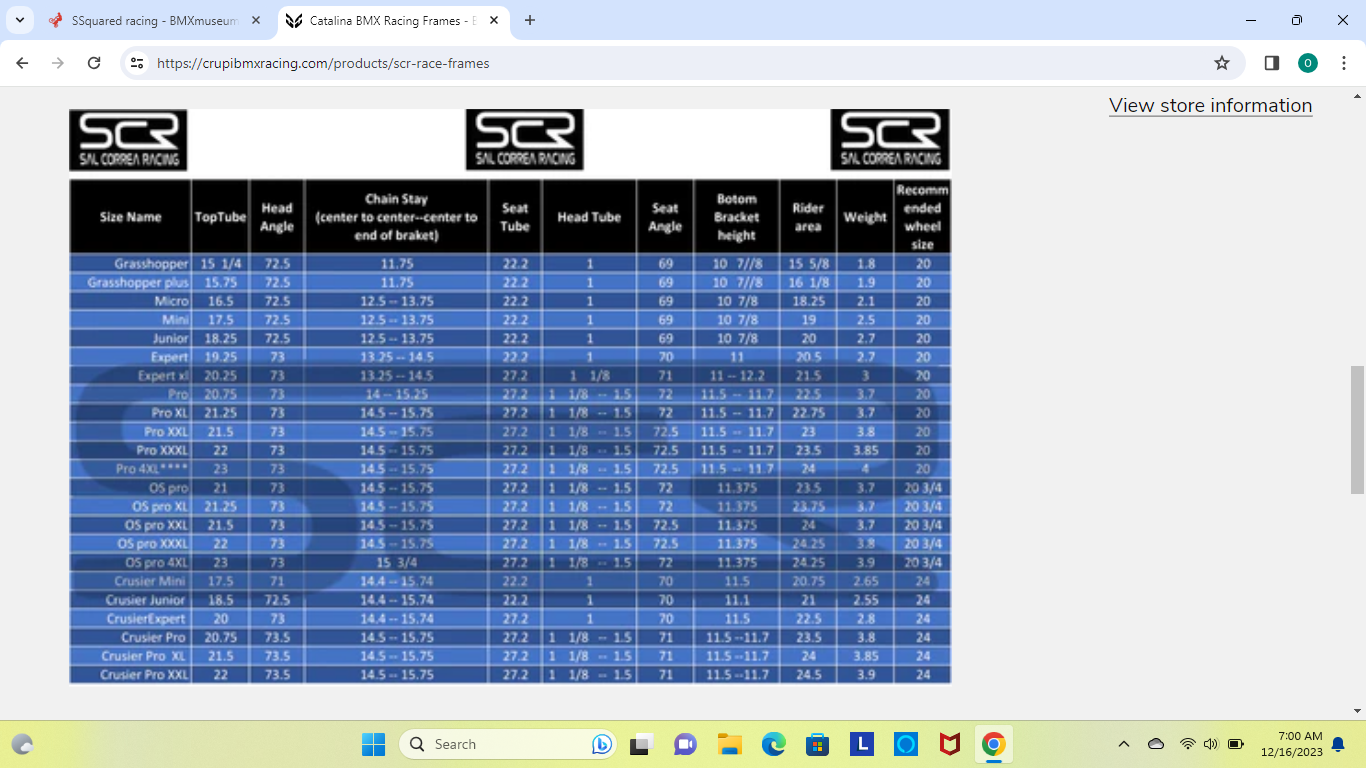1366x768 pixels.
Task: Click the 'Rider area' column header
Action: pos(808,217)
